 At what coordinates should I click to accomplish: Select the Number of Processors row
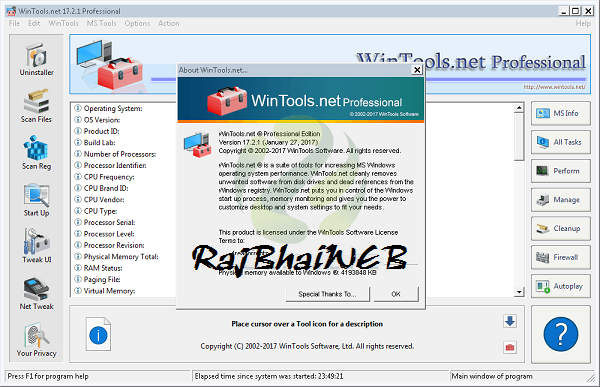tap(115, 154)
